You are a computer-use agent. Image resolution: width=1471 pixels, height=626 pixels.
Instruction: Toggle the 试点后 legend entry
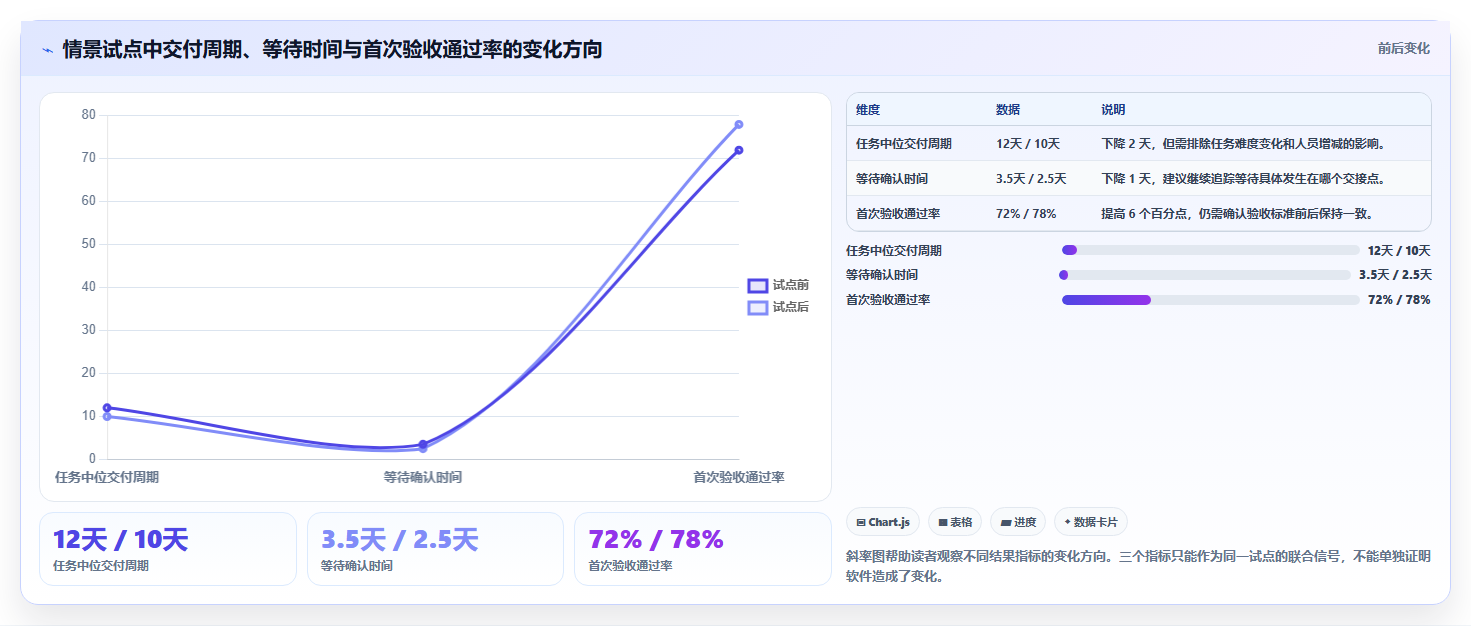pyautogui.click(x=778, y=307)
